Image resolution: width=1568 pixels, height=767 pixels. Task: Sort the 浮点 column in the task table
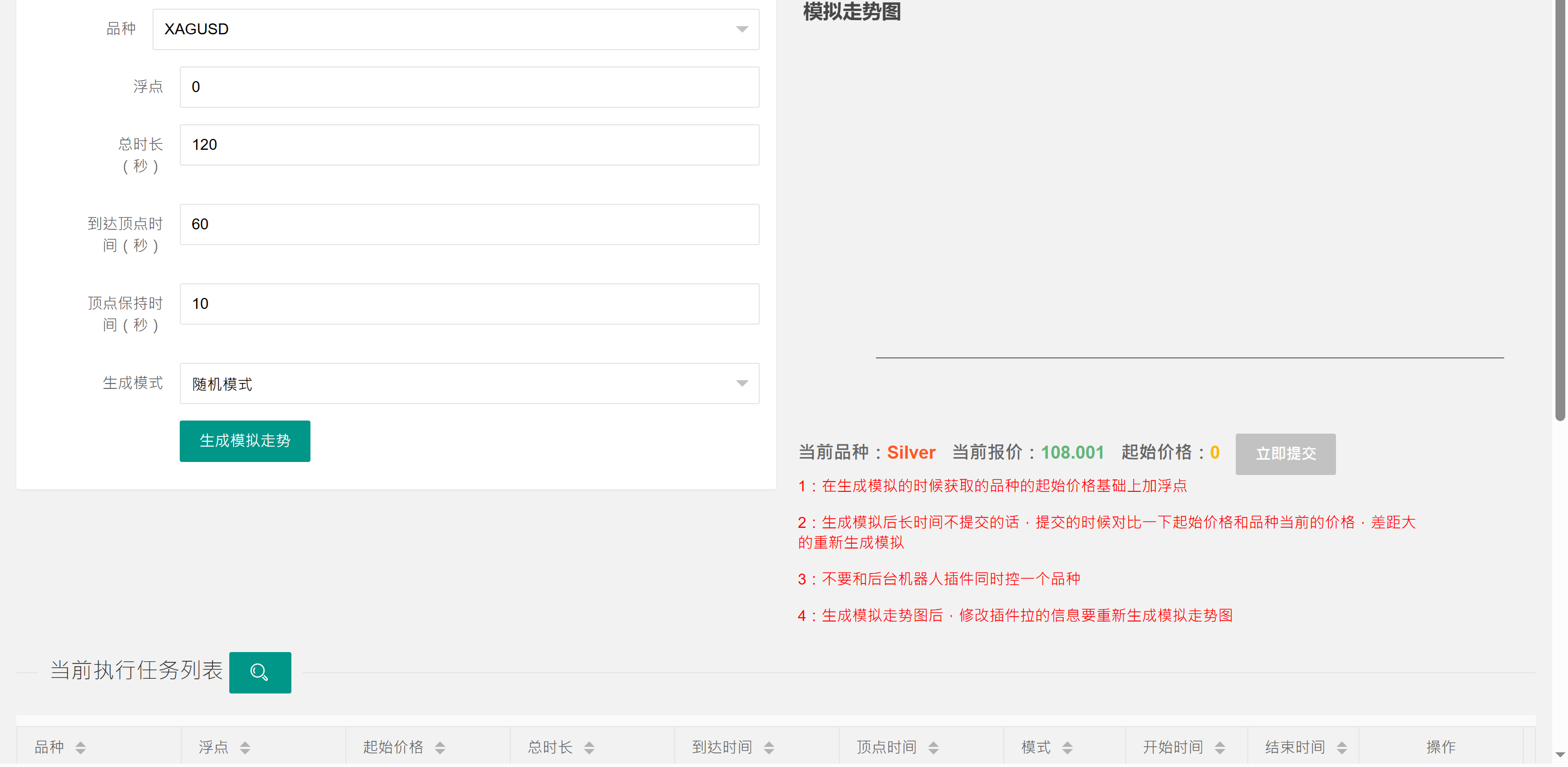tap(245, 747)
